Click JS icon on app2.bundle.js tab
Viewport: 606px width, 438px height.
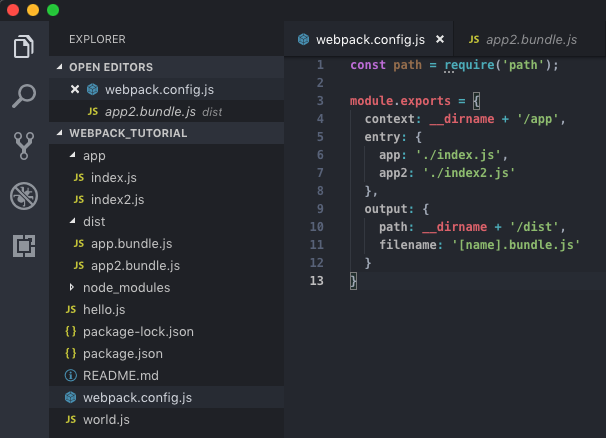click(474, 39)
